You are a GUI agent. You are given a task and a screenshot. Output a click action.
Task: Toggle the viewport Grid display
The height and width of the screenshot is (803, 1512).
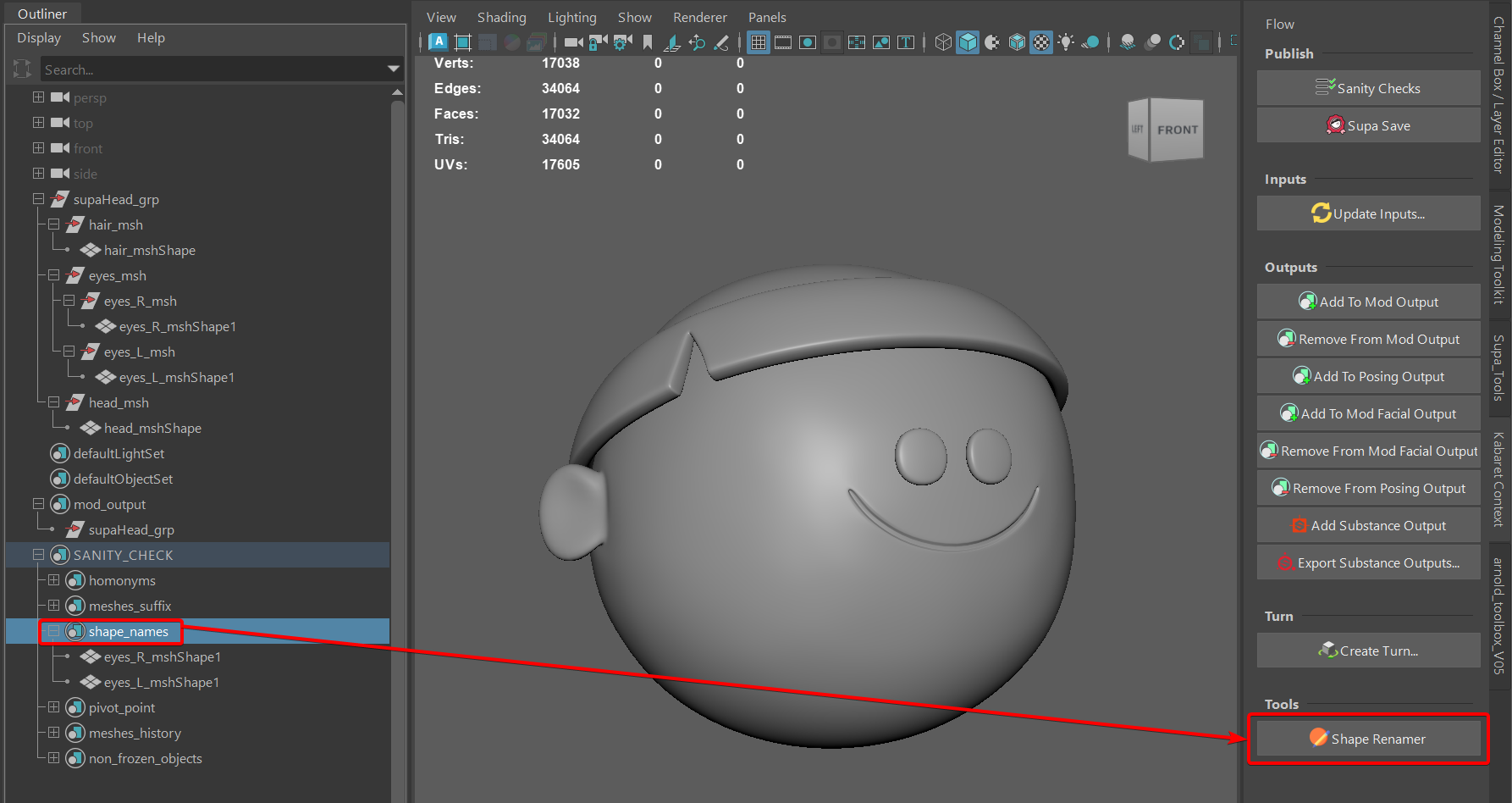[x=759, y=42]
